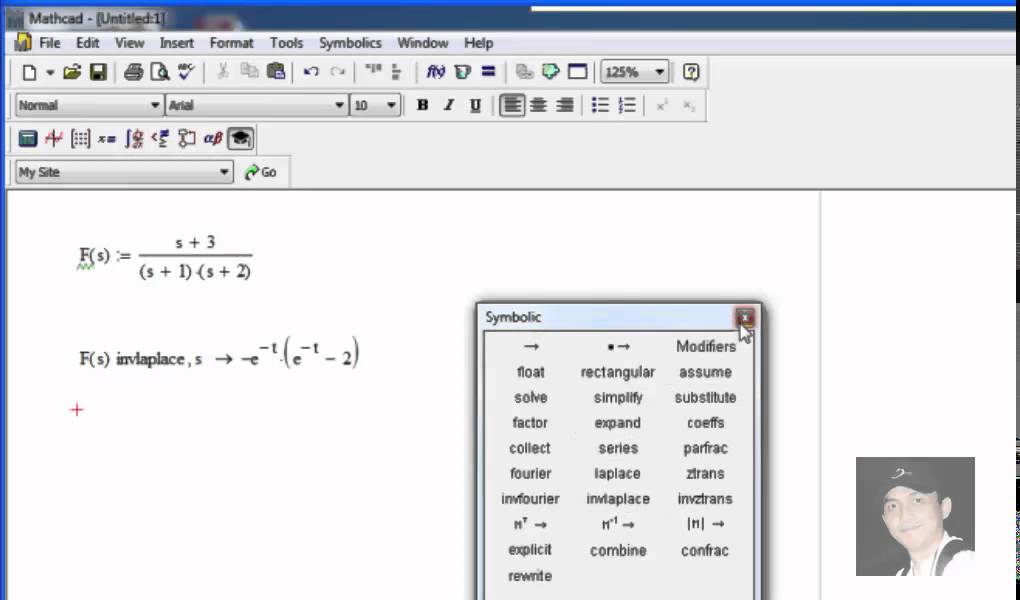This screenshot has width=1020, height=600.
Task: Open the Arial font dropdown
Action: pos(339,105)
